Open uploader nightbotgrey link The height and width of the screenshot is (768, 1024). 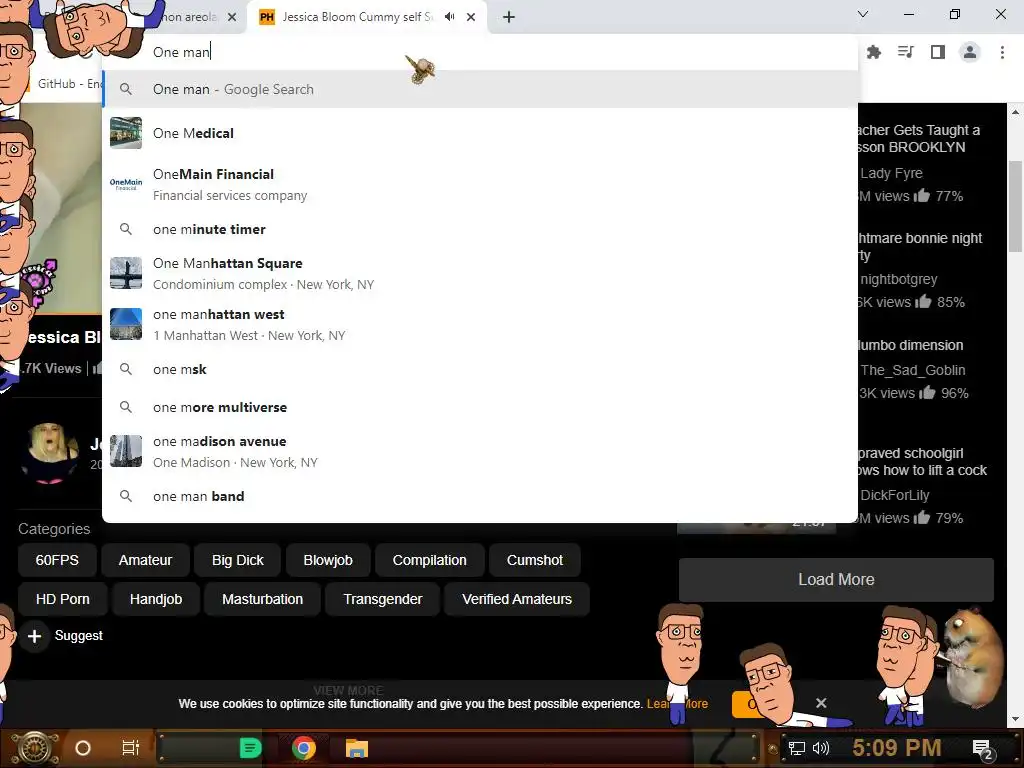point(898,279)
